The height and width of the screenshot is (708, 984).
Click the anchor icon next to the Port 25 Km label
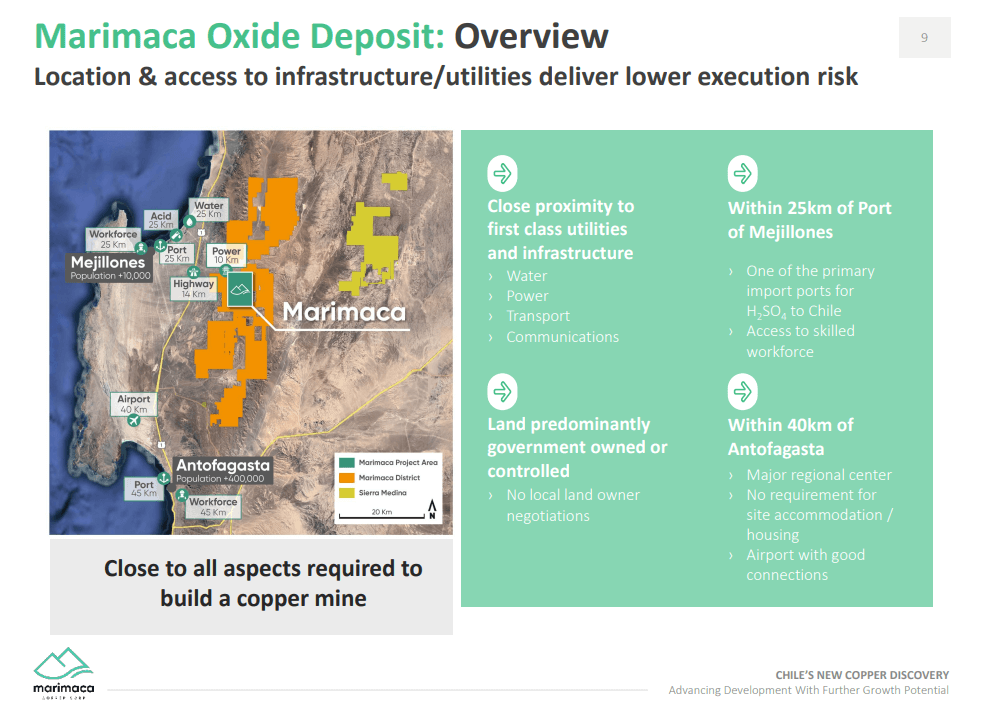[x=161, y=245]
